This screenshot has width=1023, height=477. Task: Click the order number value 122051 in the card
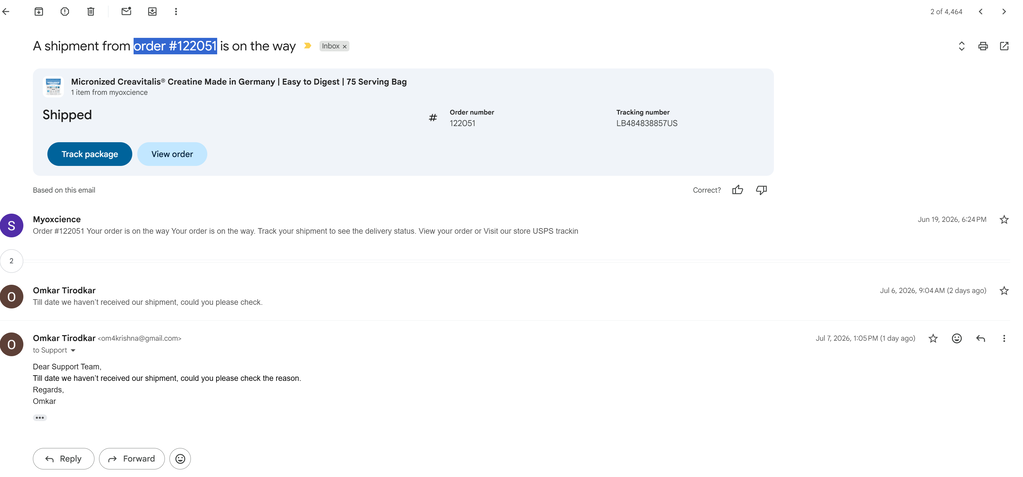[463, 123]
